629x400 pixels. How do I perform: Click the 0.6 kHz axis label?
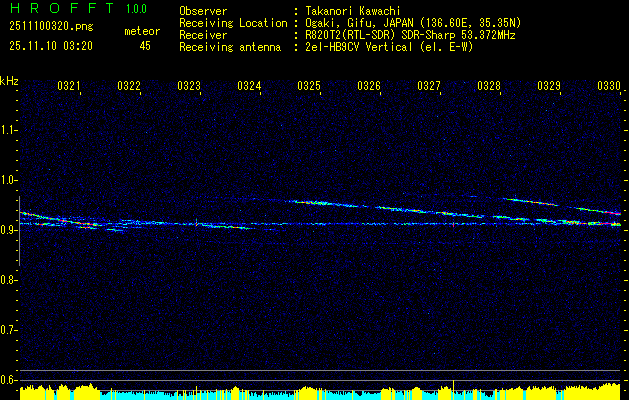point(8,380)
